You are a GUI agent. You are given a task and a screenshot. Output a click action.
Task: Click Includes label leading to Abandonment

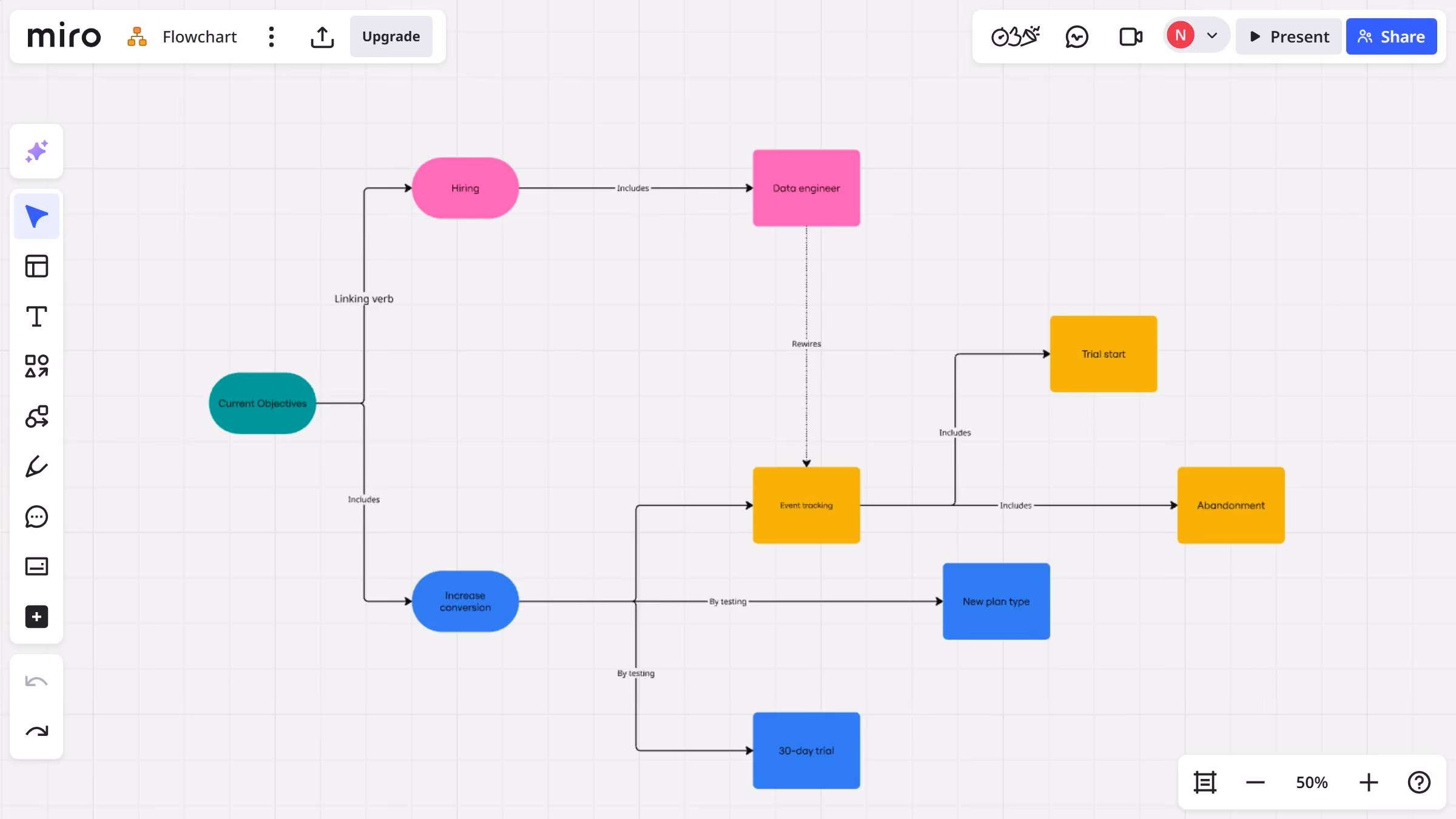point(1016,505)
